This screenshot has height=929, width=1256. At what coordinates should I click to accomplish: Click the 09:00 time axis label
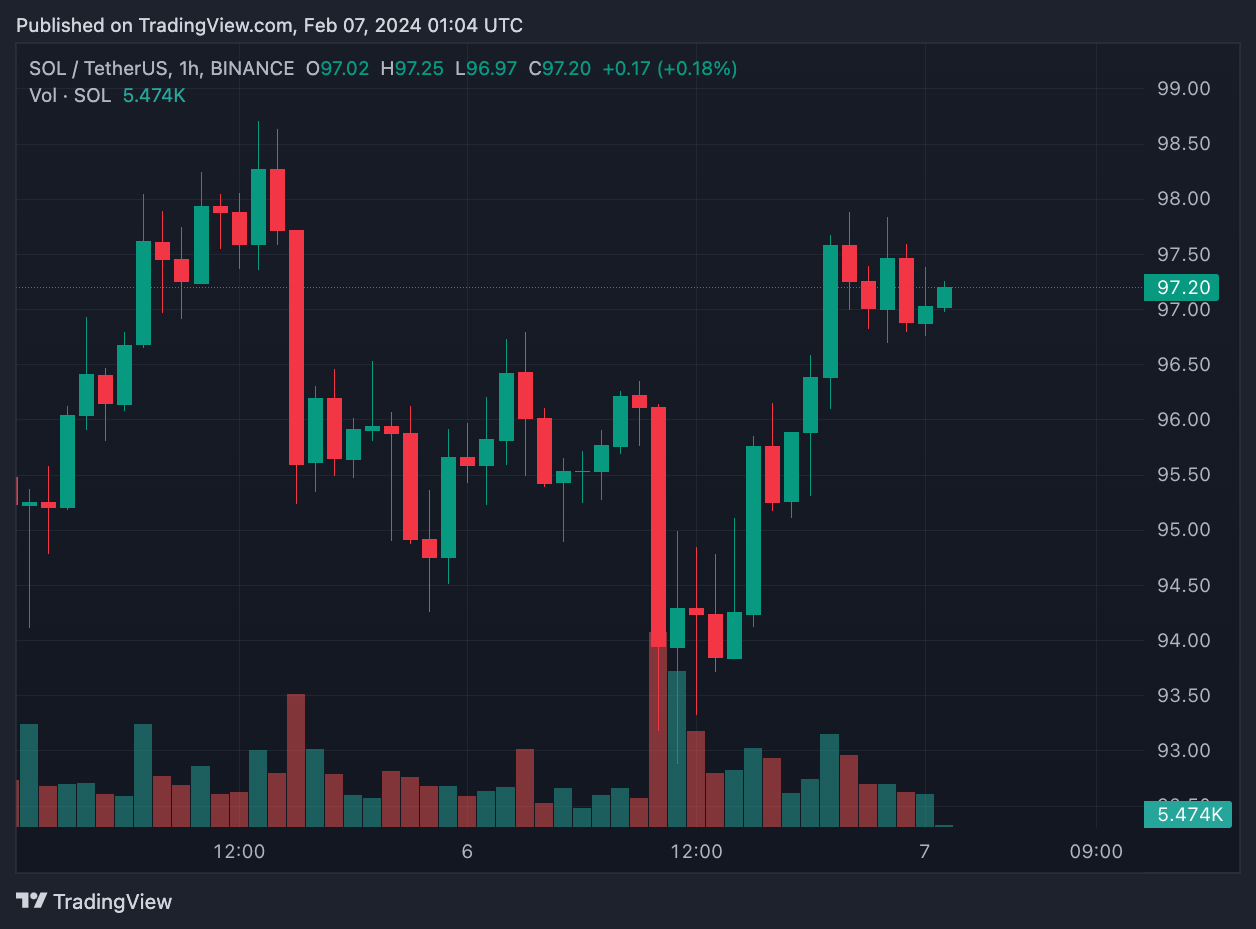click(1096, 852)
